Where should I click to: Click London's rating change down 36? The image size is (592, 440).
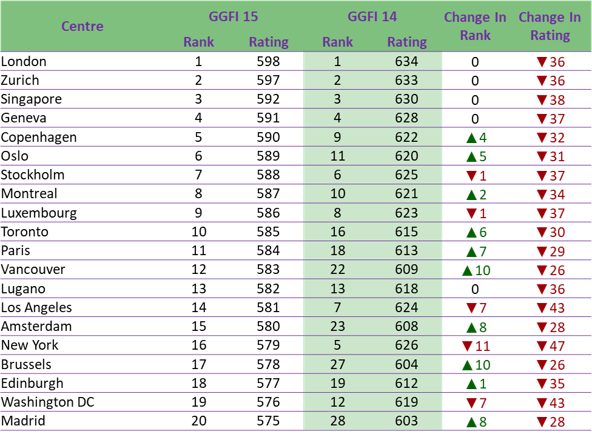tap(550, 62)
